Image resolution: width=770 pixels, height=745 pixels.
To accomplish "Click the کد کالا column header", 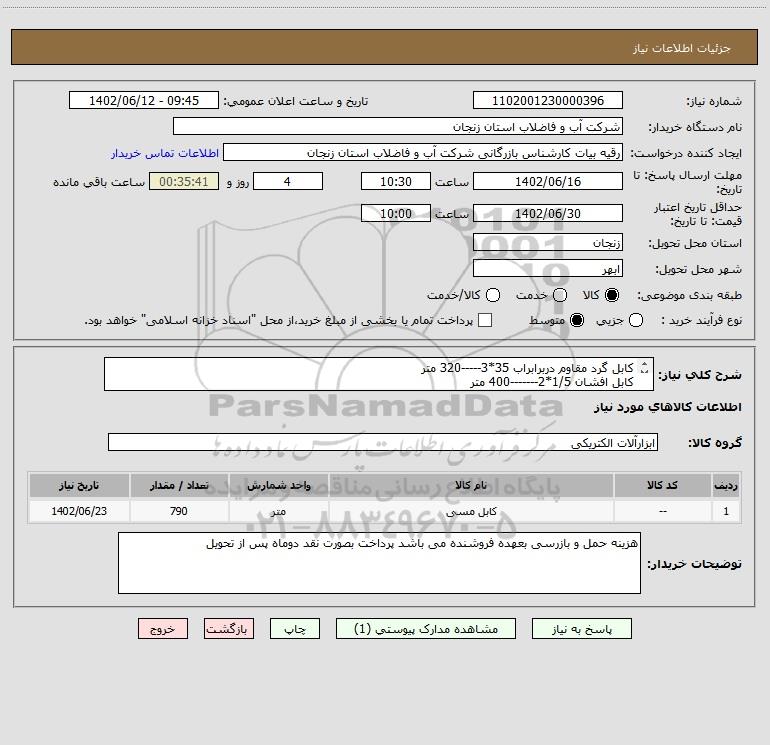I will (x=662, y=486).
